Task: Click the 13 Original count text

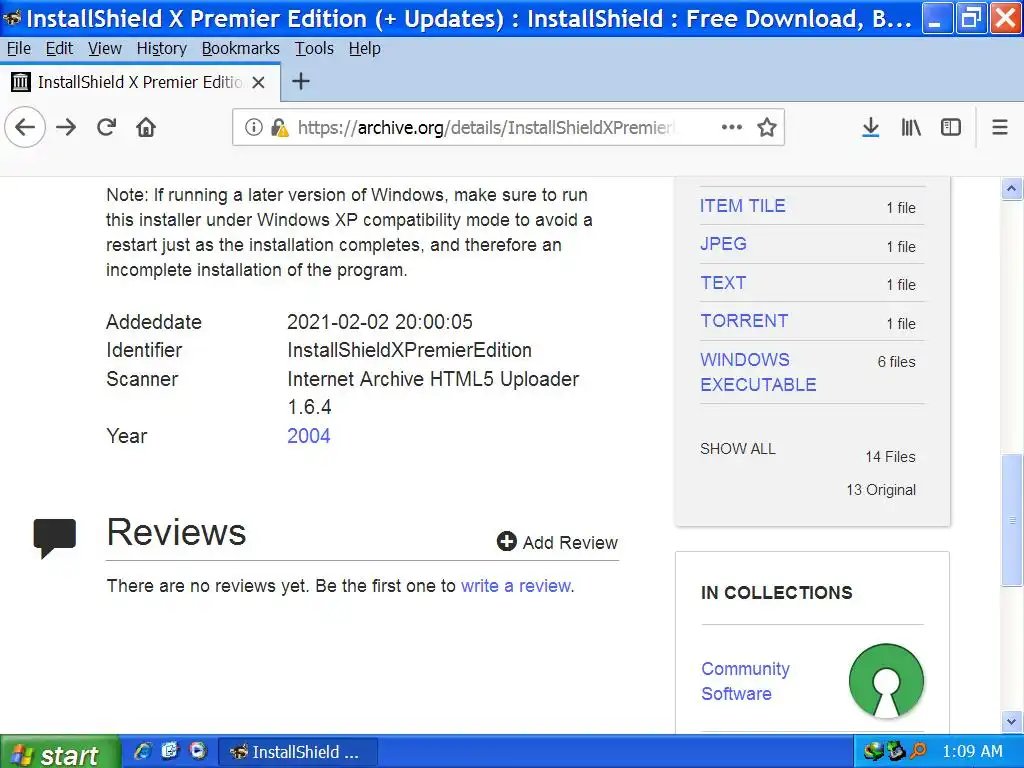Action: click(x=881, y=490)
